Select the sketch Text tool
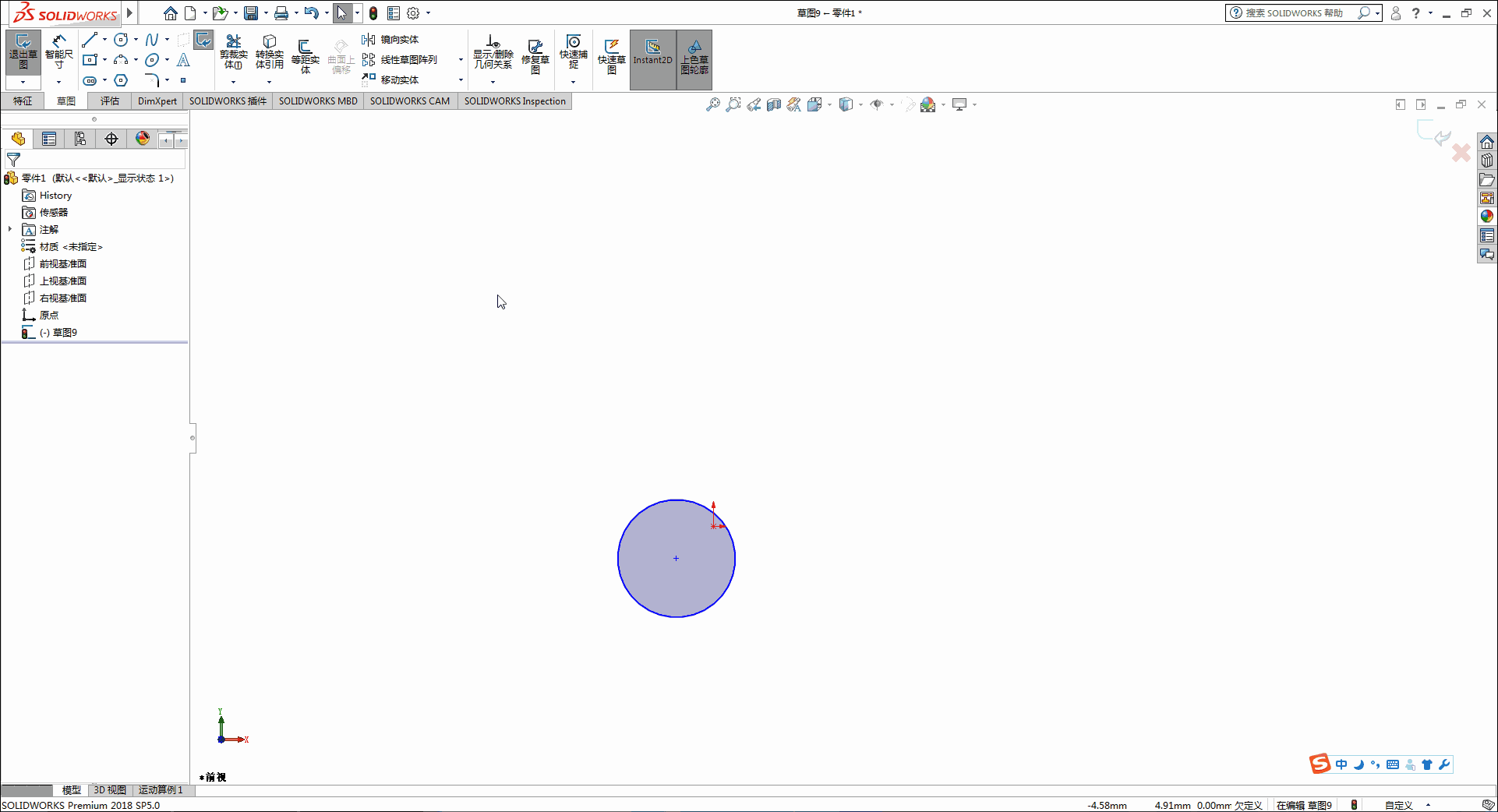The height and width of the screenshot is (812, 1498). click(x=183, y=60)
